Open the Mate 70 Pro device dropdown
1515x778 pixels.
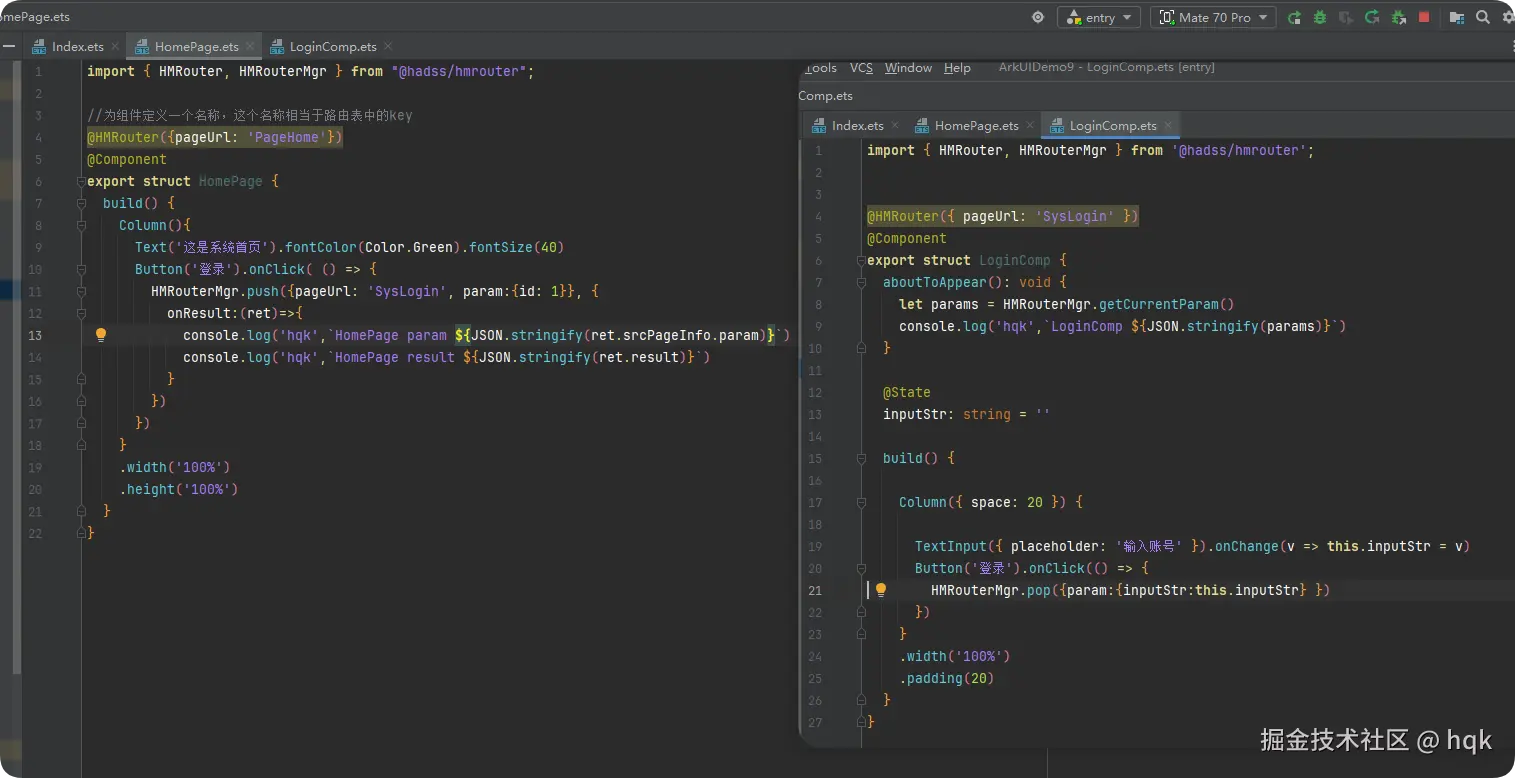coord(1213,17)
